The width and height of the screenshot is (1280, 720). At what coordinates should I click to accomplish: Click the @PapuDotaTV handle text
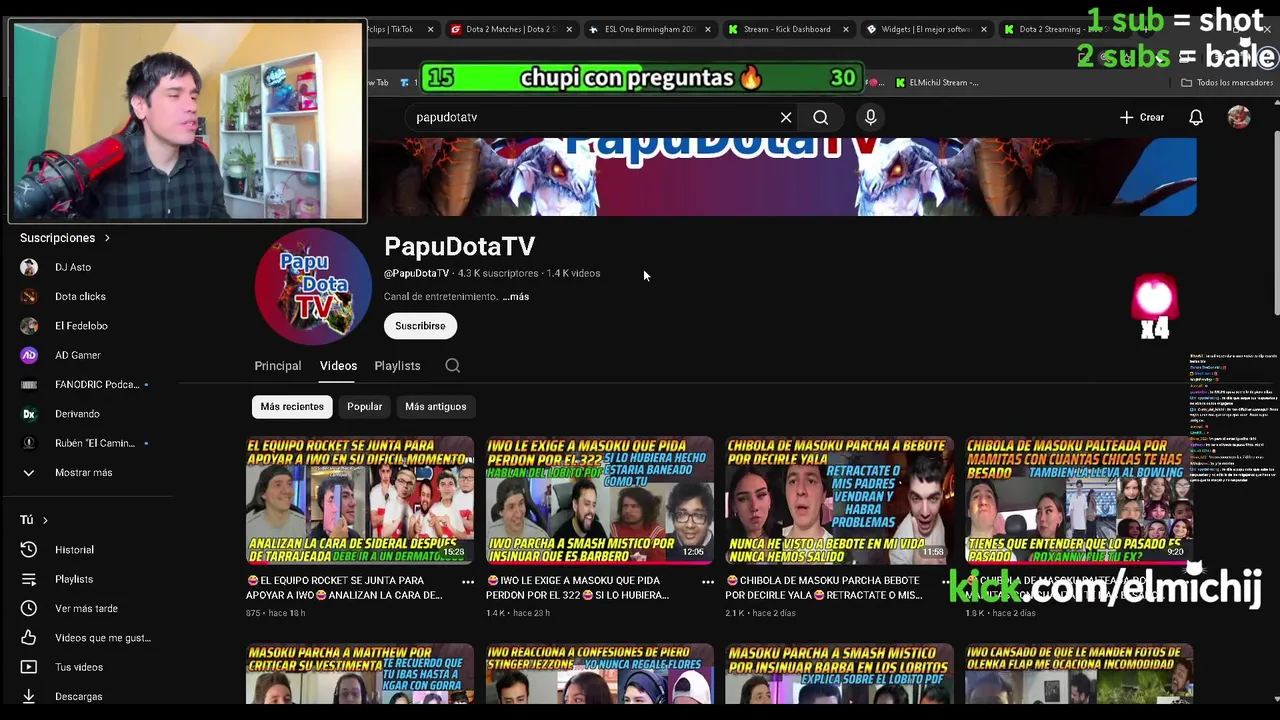[x=416, y=273]
